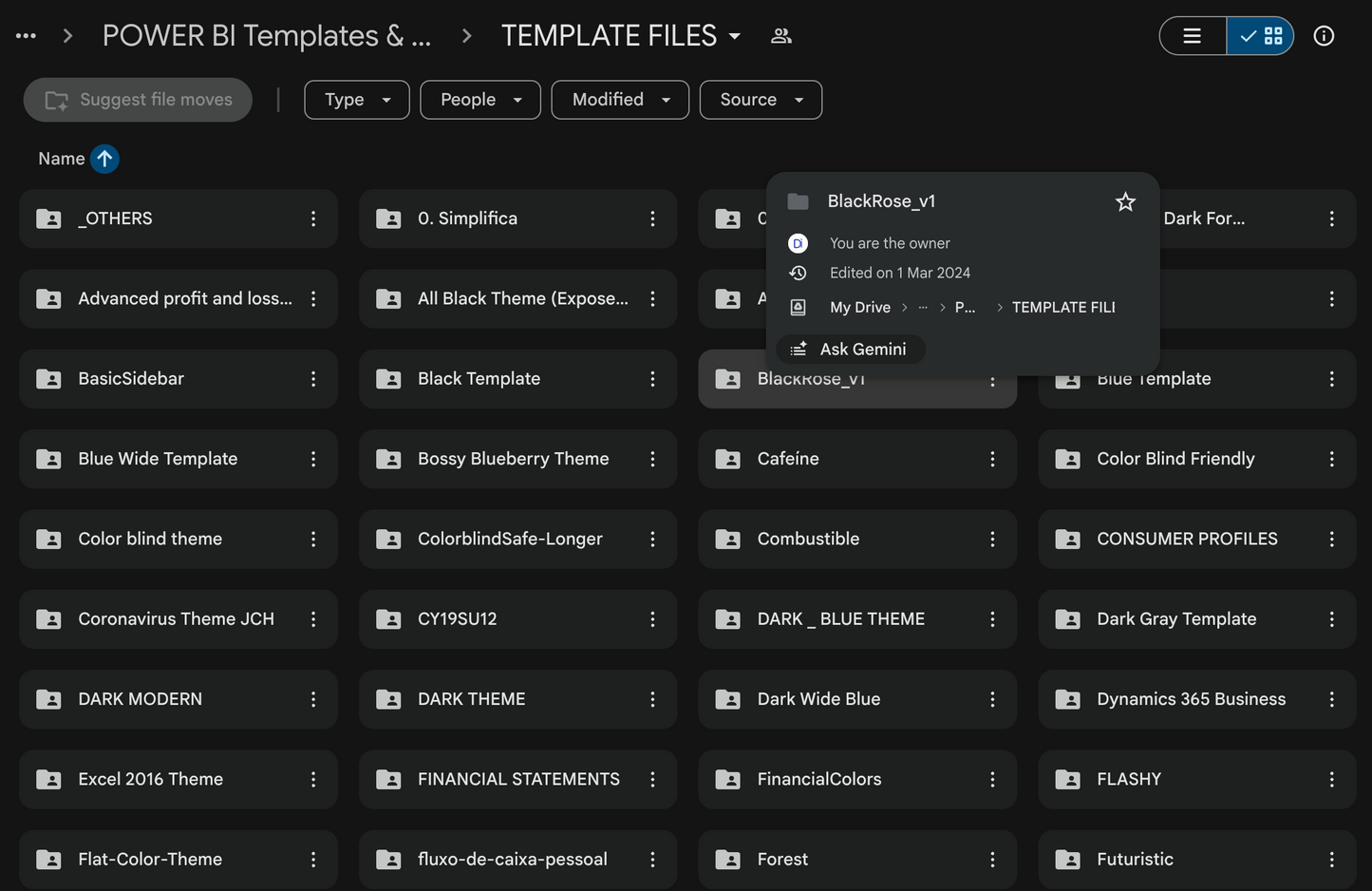Viewport: 1372px width, 891px height.
Task: Open more actions for Bossy Blueberry Theme
Action: pos(652,459)
